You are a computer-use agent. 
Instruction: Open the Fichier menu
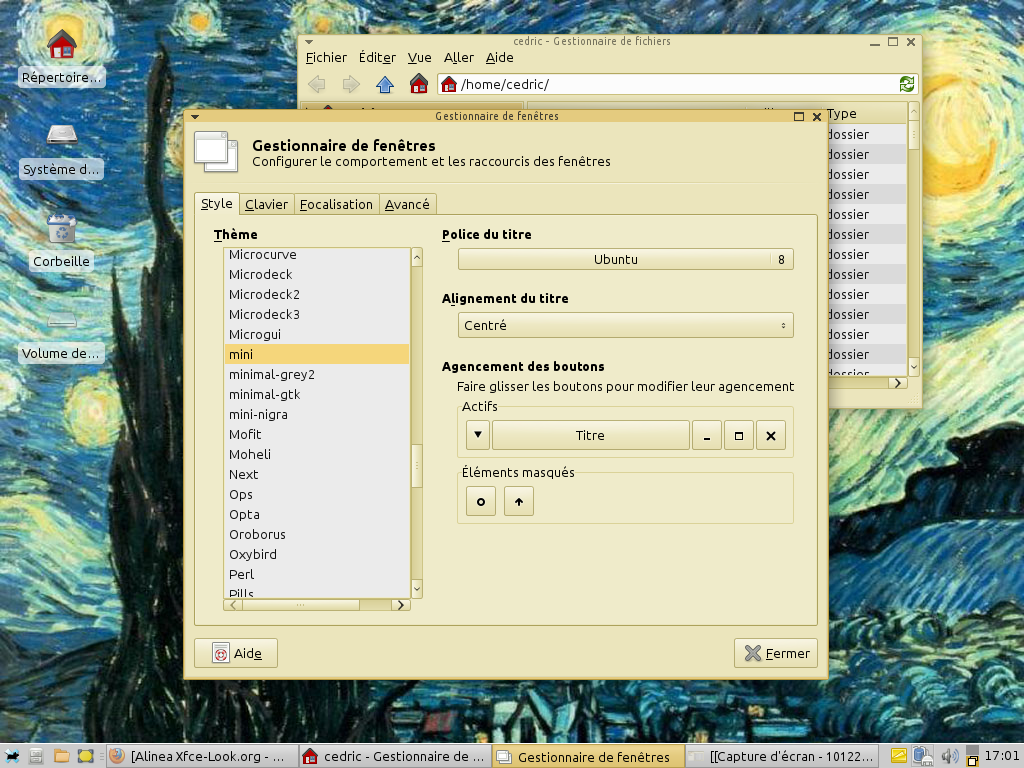pos(326,57)
